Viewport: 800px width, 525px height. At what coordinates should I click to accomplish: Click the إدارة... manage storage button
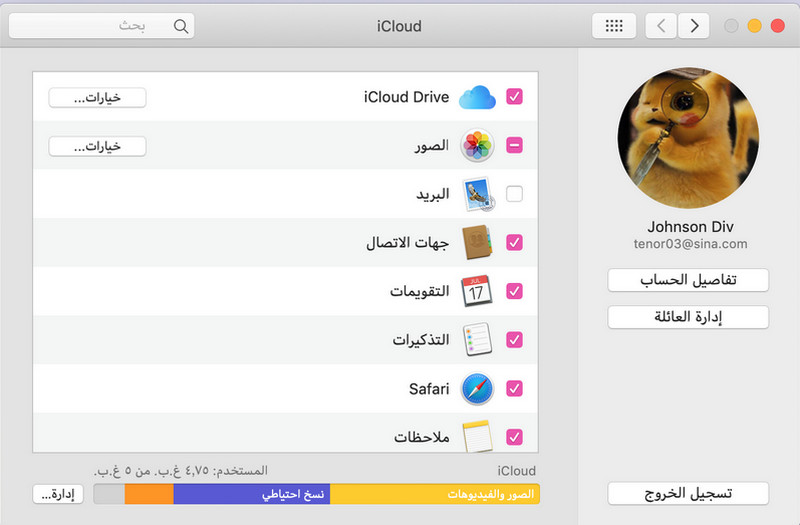(x=58, y=494)
